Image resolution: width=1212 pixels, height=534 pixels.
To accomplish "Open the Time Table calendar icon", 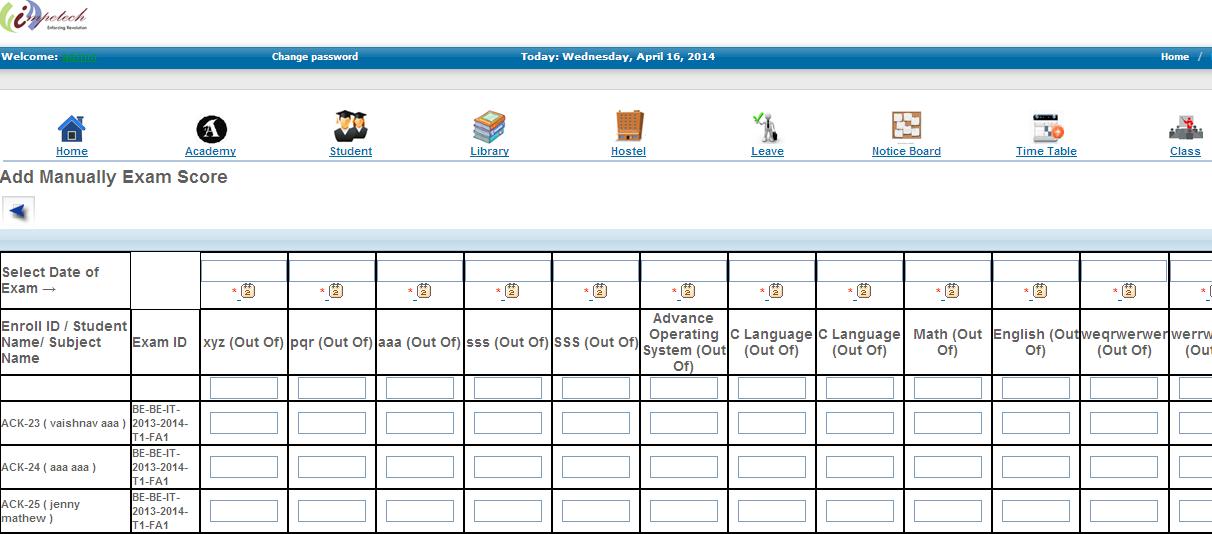I will [1047, 128].
